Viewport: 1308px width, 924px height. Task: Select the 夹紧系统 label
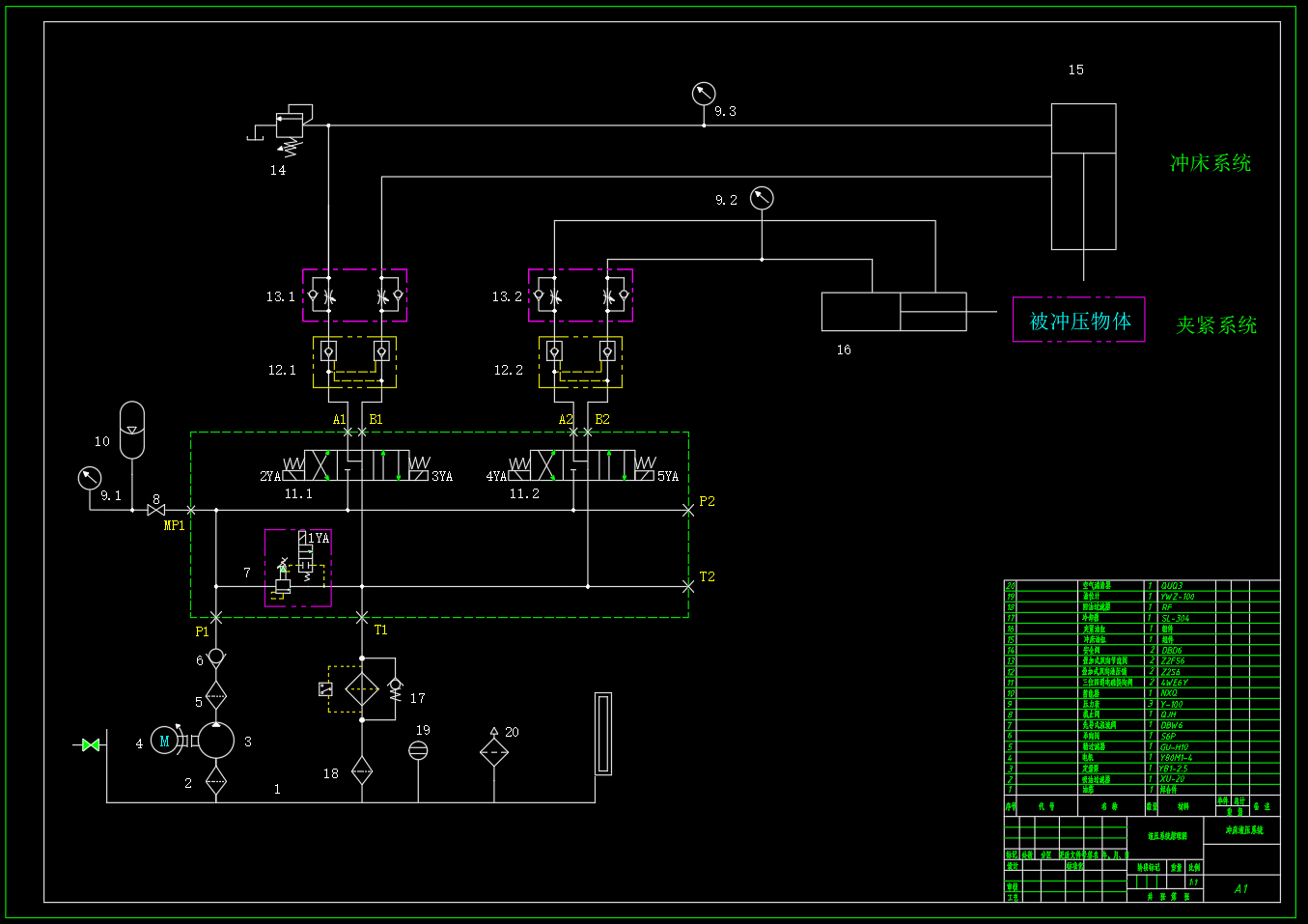tap(1216, 325)
